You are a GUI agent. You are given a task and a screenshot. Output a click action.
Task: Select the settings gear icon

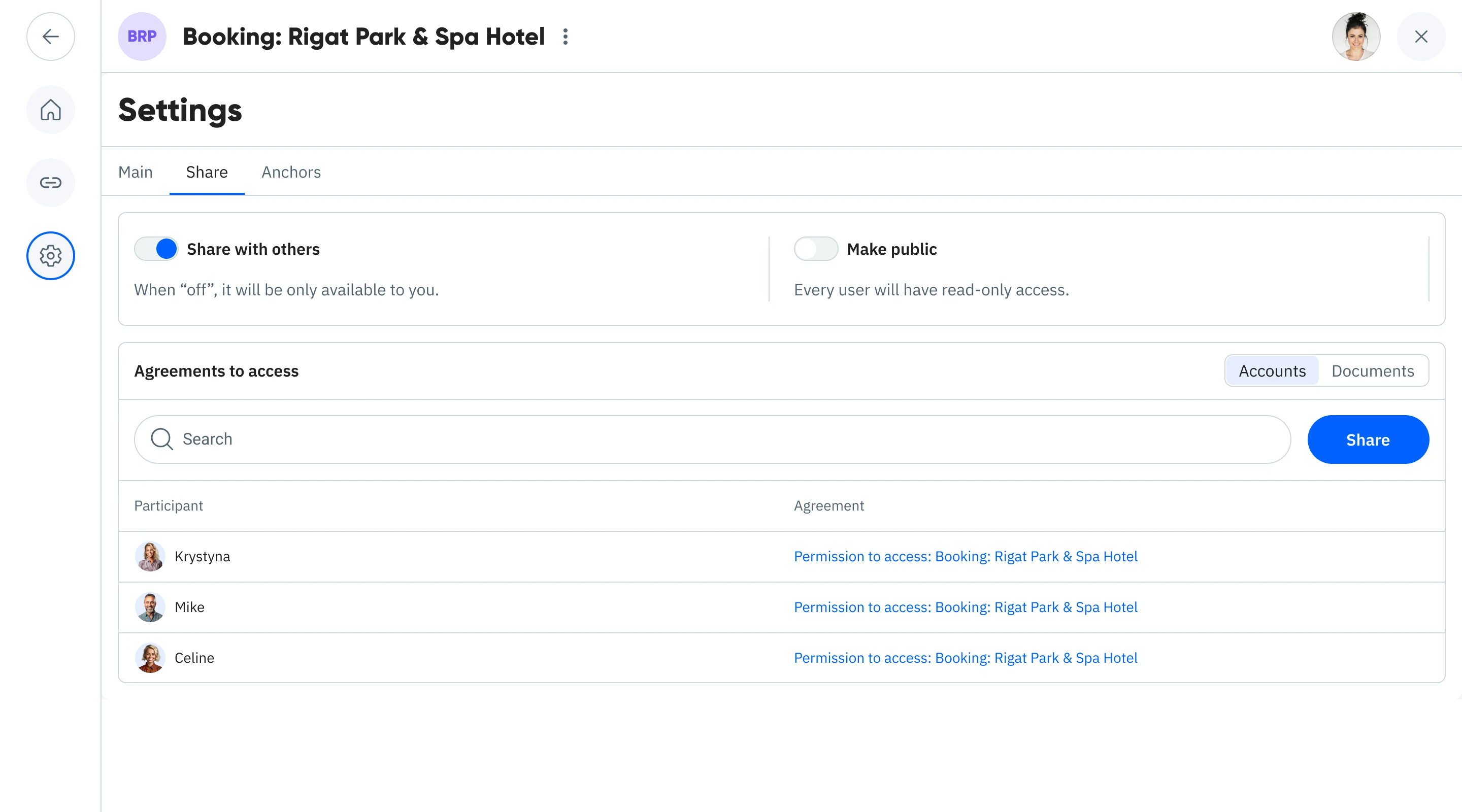click(51, 256)
